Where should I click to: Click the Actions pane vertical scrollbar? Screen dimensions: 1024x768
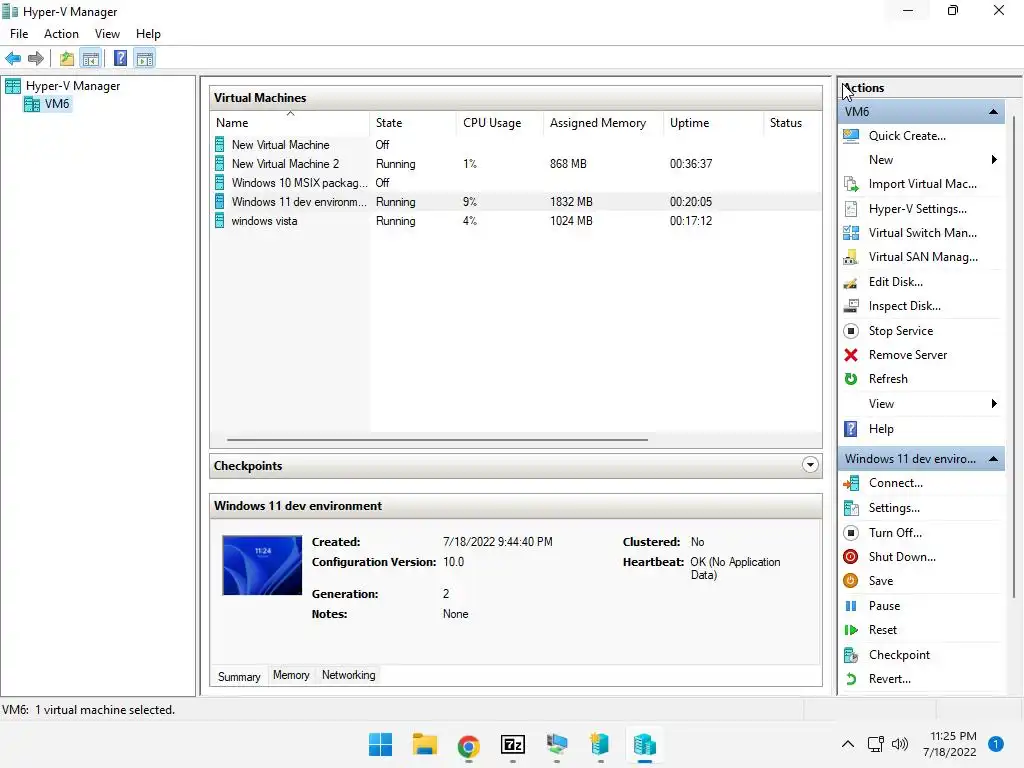[1014, 356]
